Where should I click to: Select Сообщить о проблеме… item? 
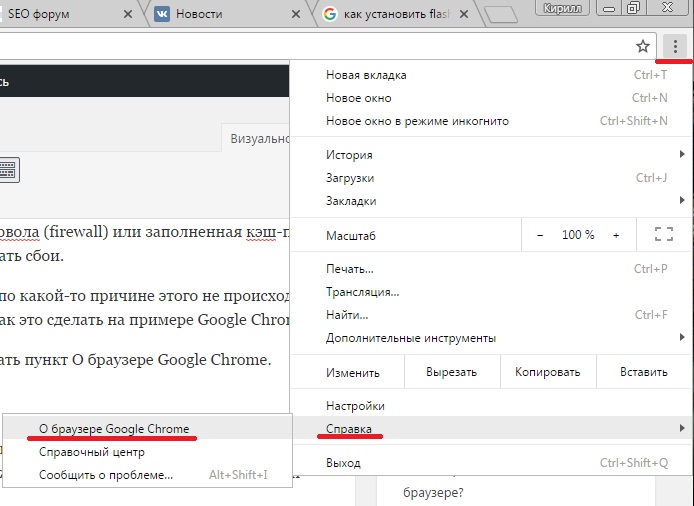pyautogui.click(x=147, y=475)
